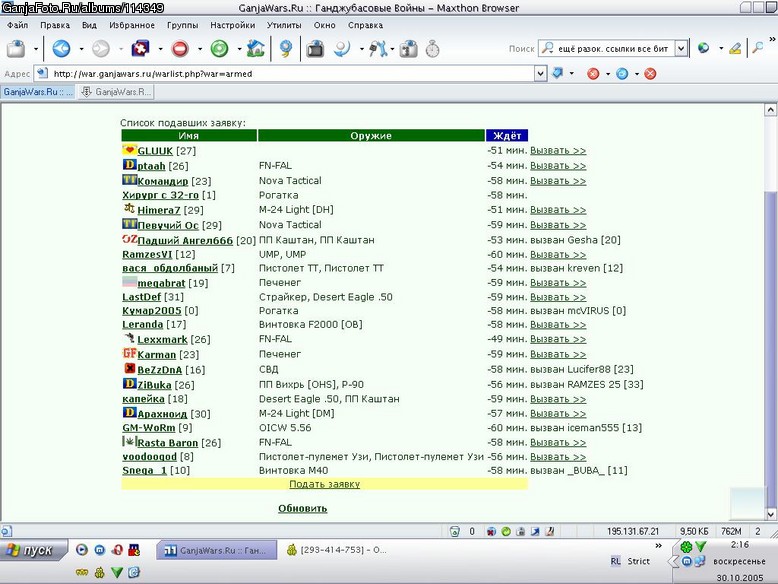
Task: Click in the Поиск search field
Action: coord(614,49)
